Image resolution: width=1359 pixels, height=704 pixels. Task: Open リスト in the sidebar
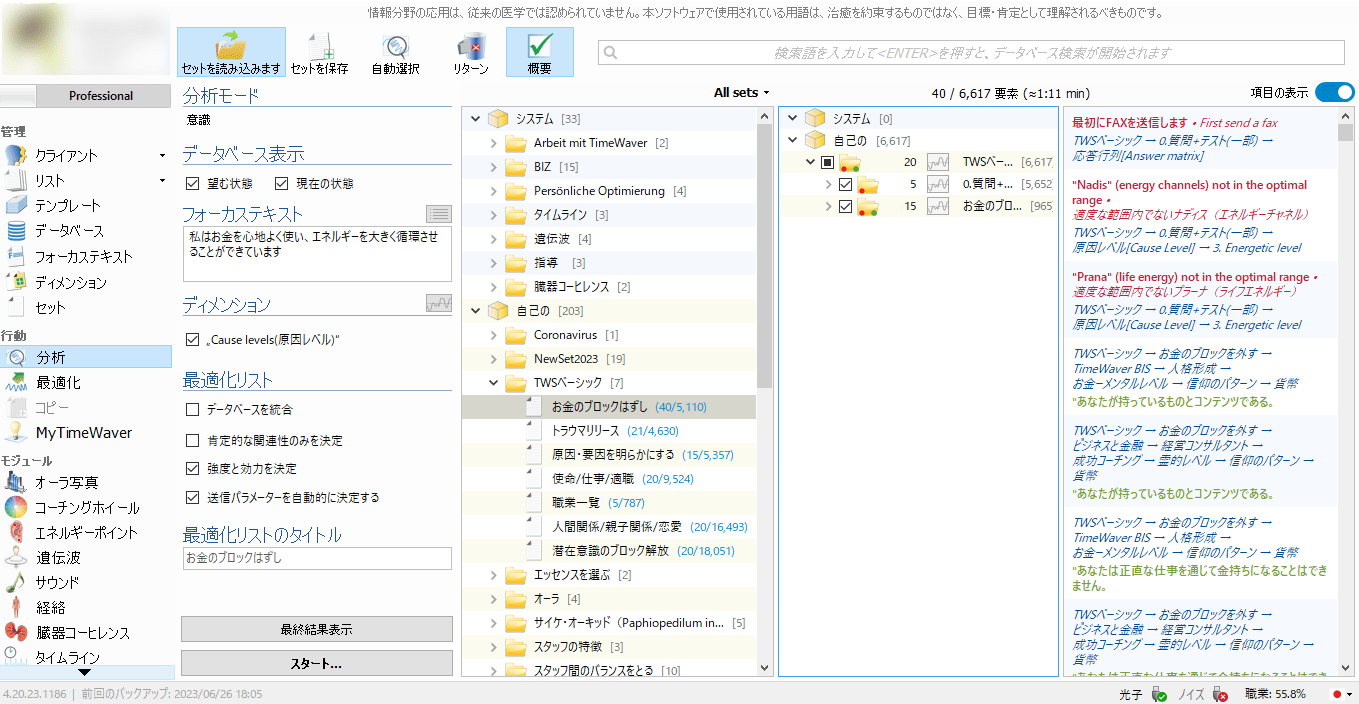coord(50,181)
